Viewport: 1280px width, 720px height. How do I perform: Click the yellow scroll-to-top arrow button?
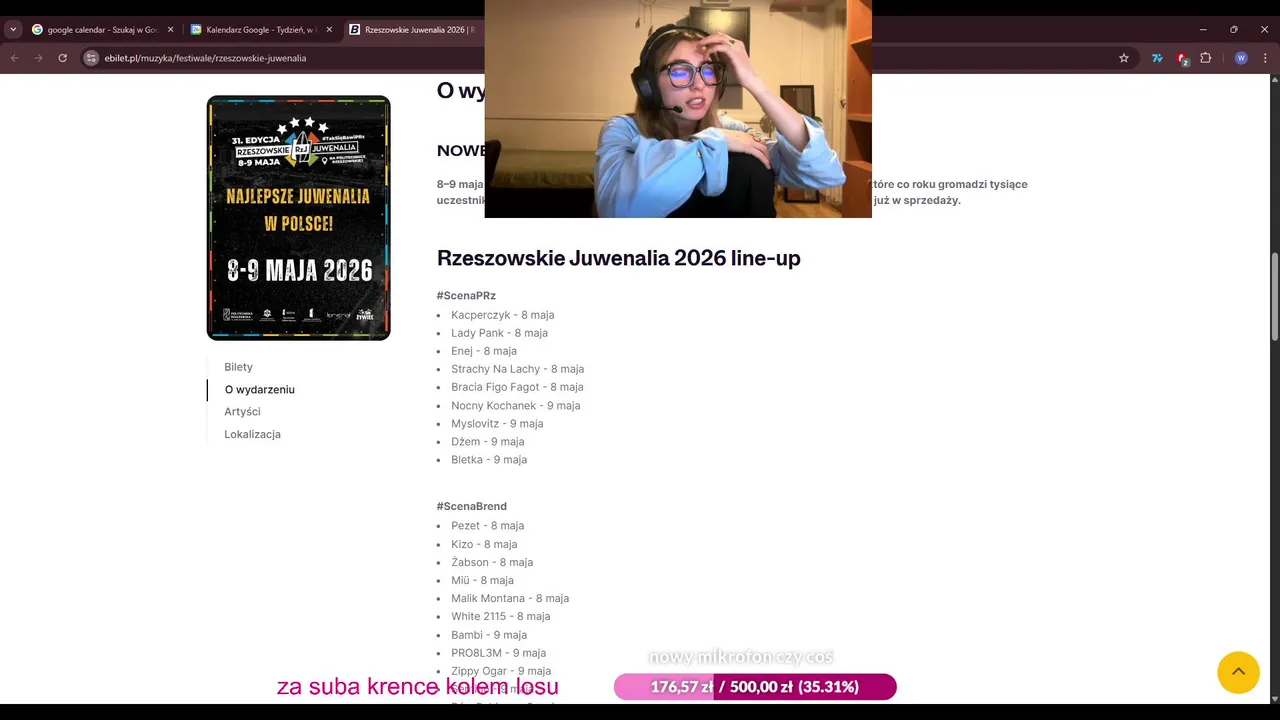pos(1238,672)
